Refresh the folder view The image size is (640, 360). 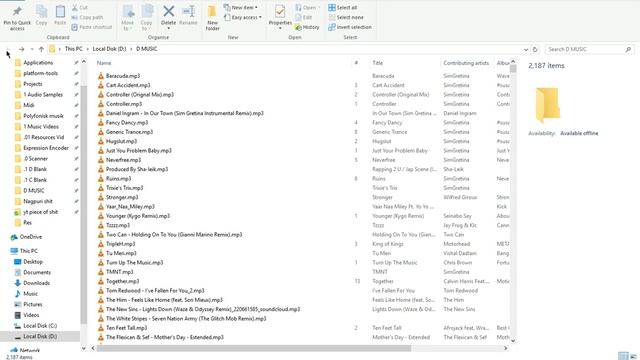point(535,49)
